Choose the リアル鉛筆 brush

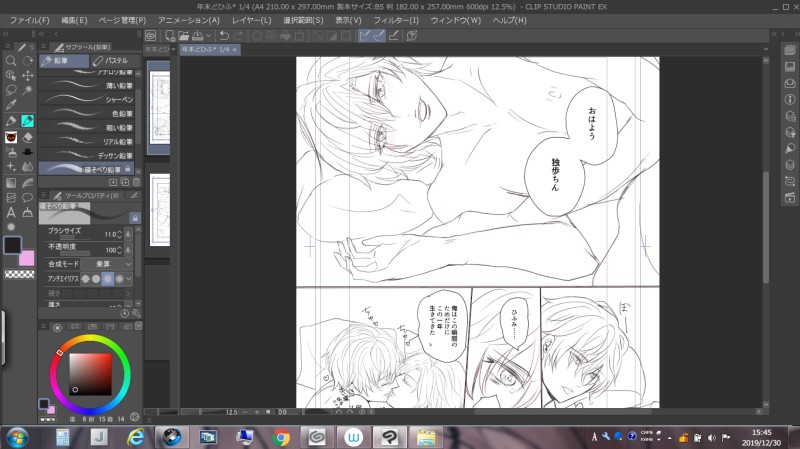tap(86, 141)
